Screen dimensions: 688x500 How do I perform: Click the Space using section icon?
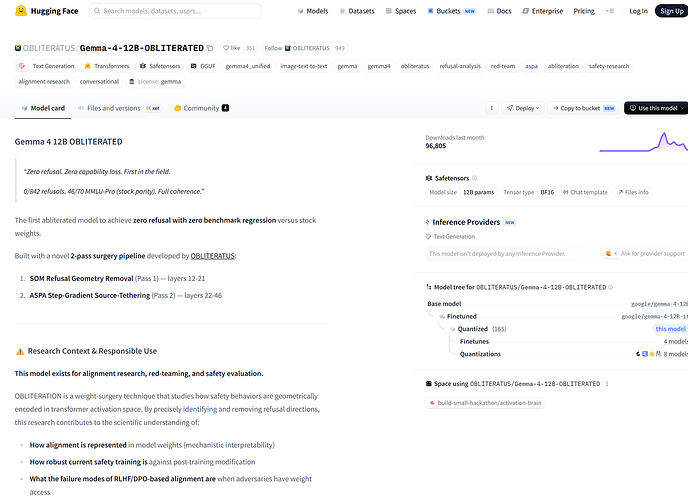pyautogui.click(x=429, y=384)
